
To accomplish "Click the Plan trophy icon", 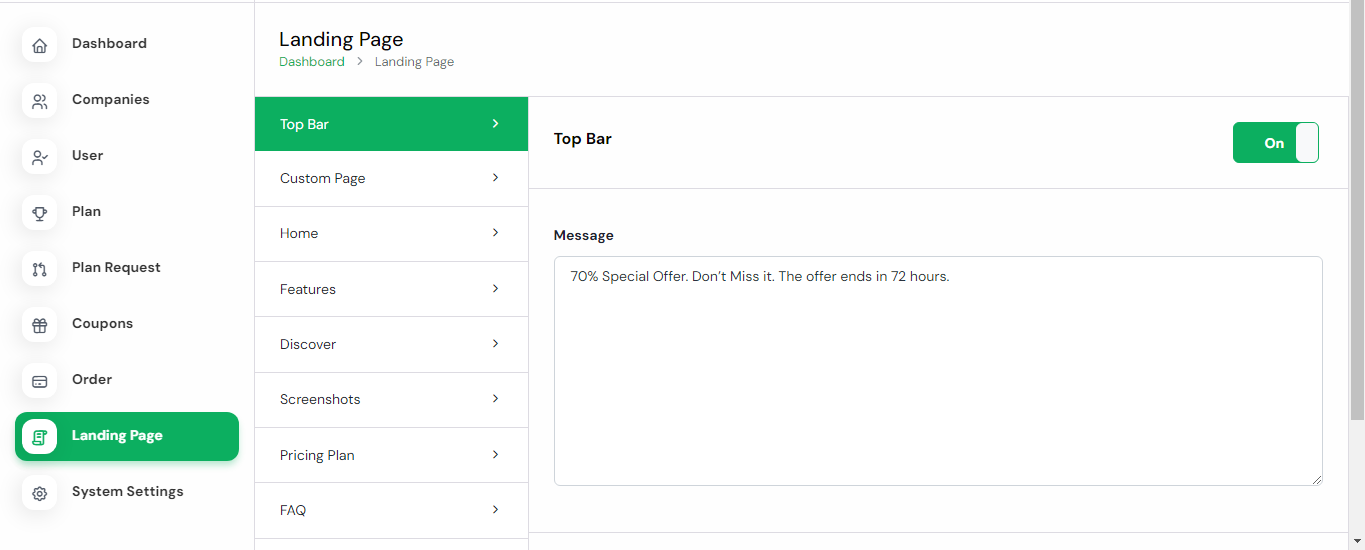I will [x=40, y=213].
